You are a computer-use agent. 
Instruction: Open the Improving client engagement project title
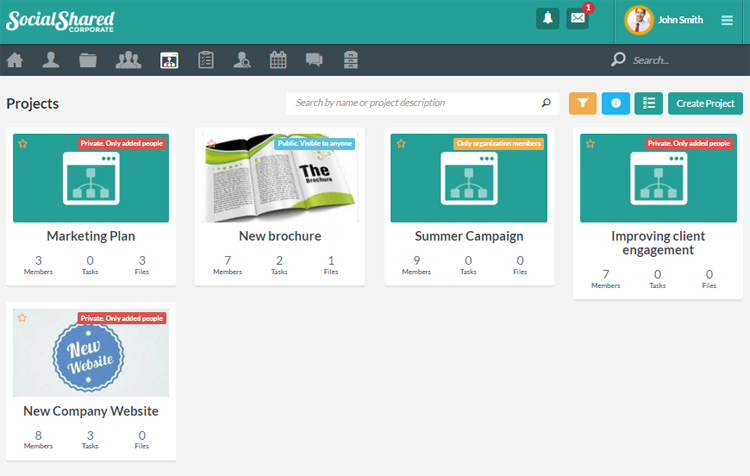(x=657, y=243)
